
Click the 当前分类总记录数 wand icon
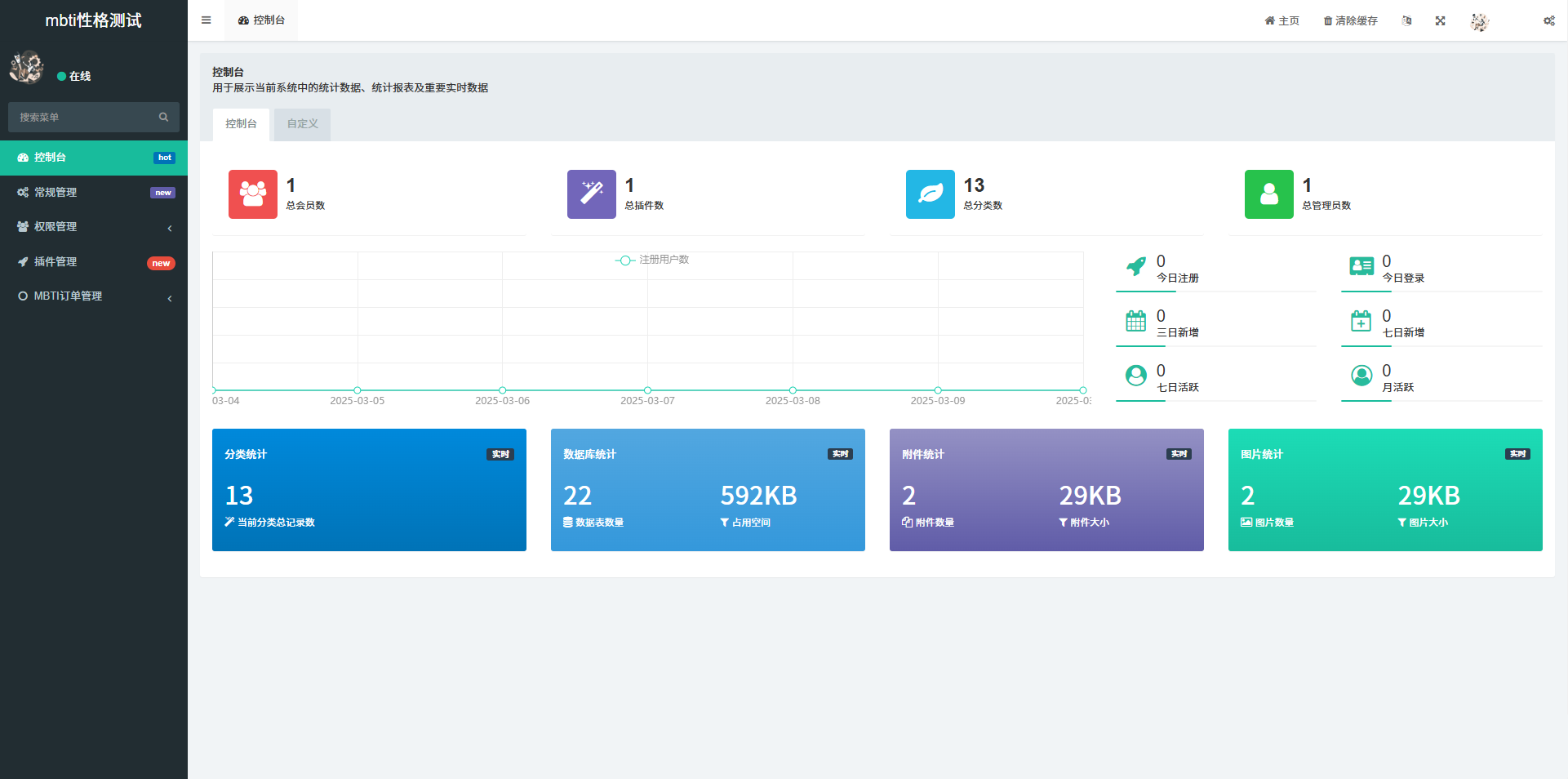pos(229,522)
